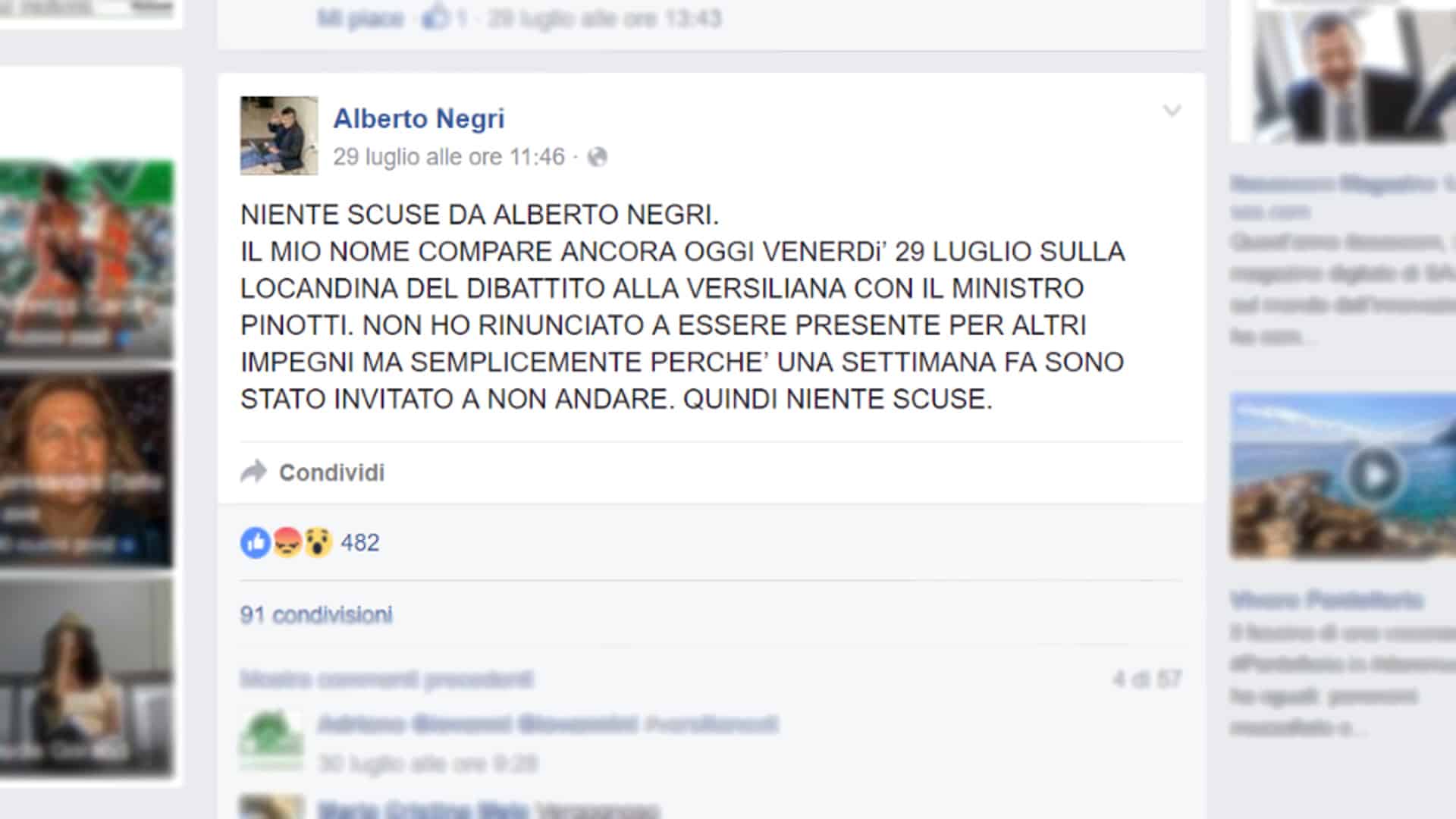Click the blue Like reaction icon
Screen dimensions: 1456x819
(x=256, y=543)
